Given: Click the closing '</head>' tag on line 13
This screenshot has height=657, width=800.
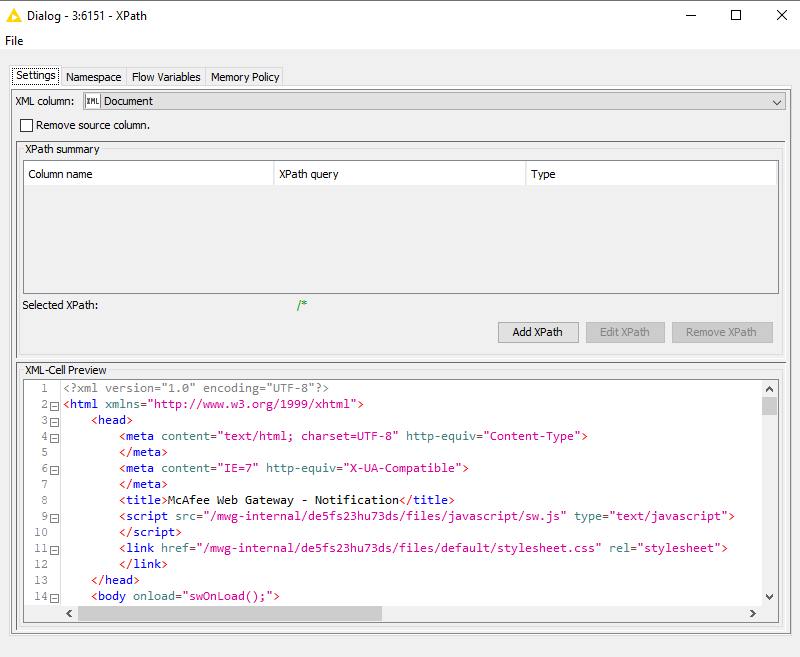Looking at the screenshot, I should click(x=115, y=580).
